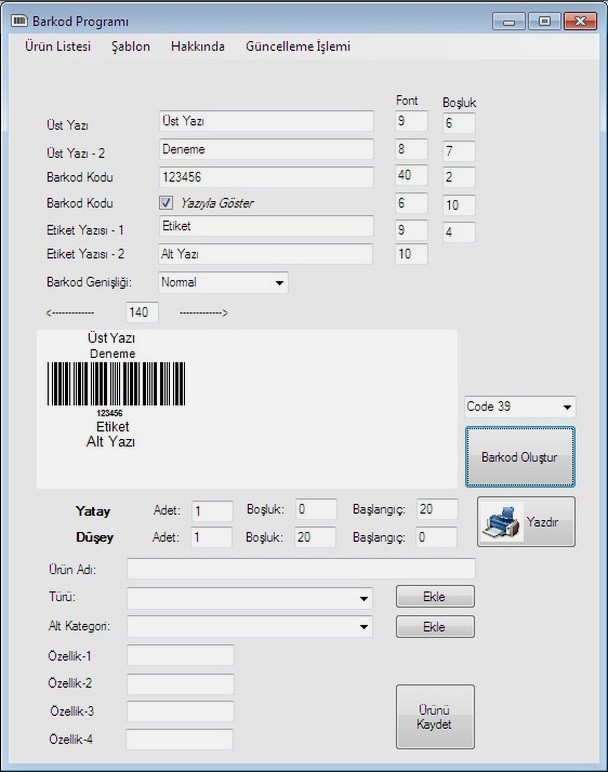This screenshot has width=608, height=772.
Task: Click the Düşey Başlangıç field showing 0
Action: pyautogui.click(x=436, y=537)
